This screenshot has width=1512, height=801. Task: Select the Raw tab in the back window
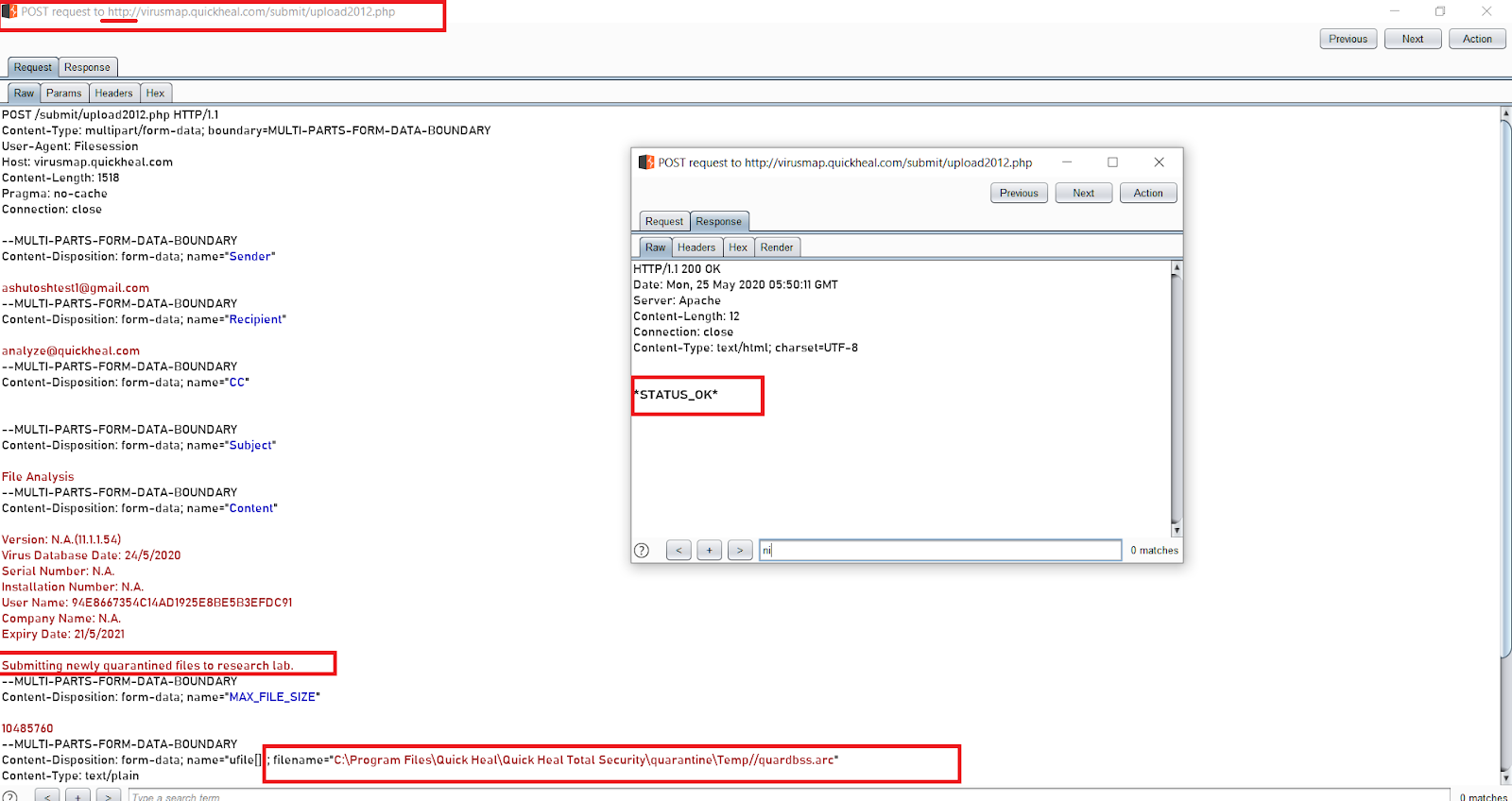(24, 93)
